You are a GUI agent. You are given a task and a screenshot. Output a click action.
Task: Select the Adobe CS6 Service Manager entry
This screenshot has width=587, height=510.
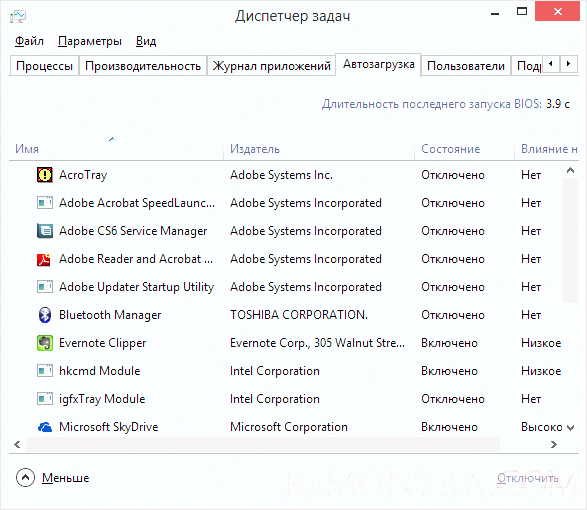point(133,231)
